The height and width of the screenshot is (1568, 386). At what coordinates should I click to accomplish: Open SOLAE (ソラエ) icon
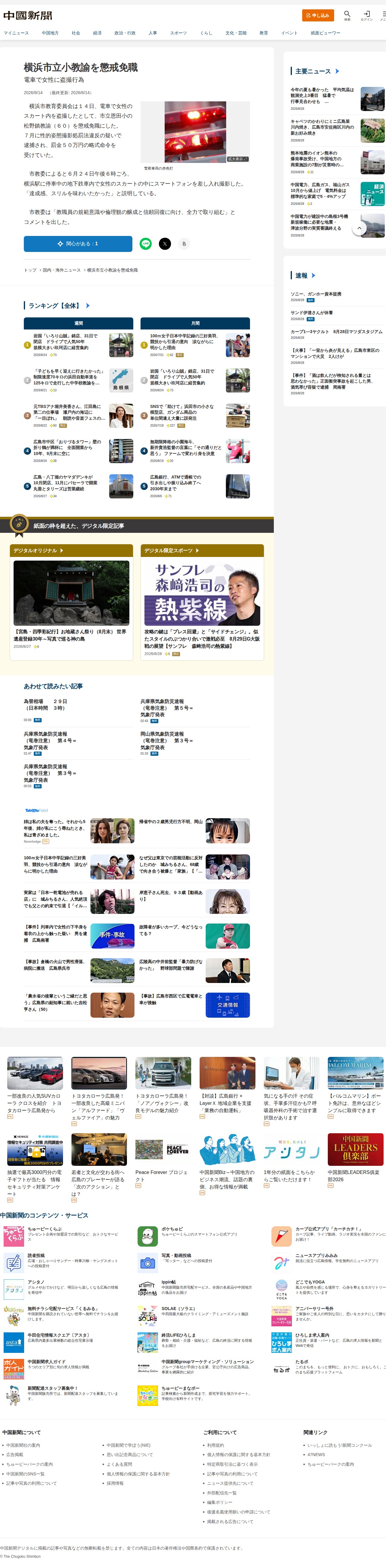147,1316
